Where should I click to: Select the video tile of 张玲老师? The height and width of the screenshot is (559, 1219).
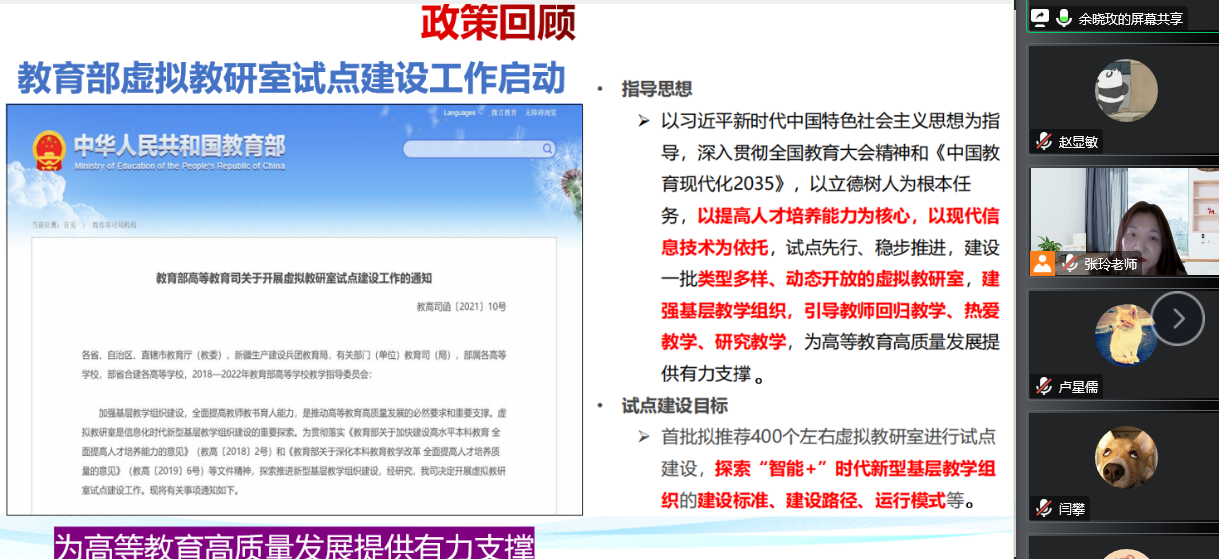pyautogui.click(x=1123, y=222)
